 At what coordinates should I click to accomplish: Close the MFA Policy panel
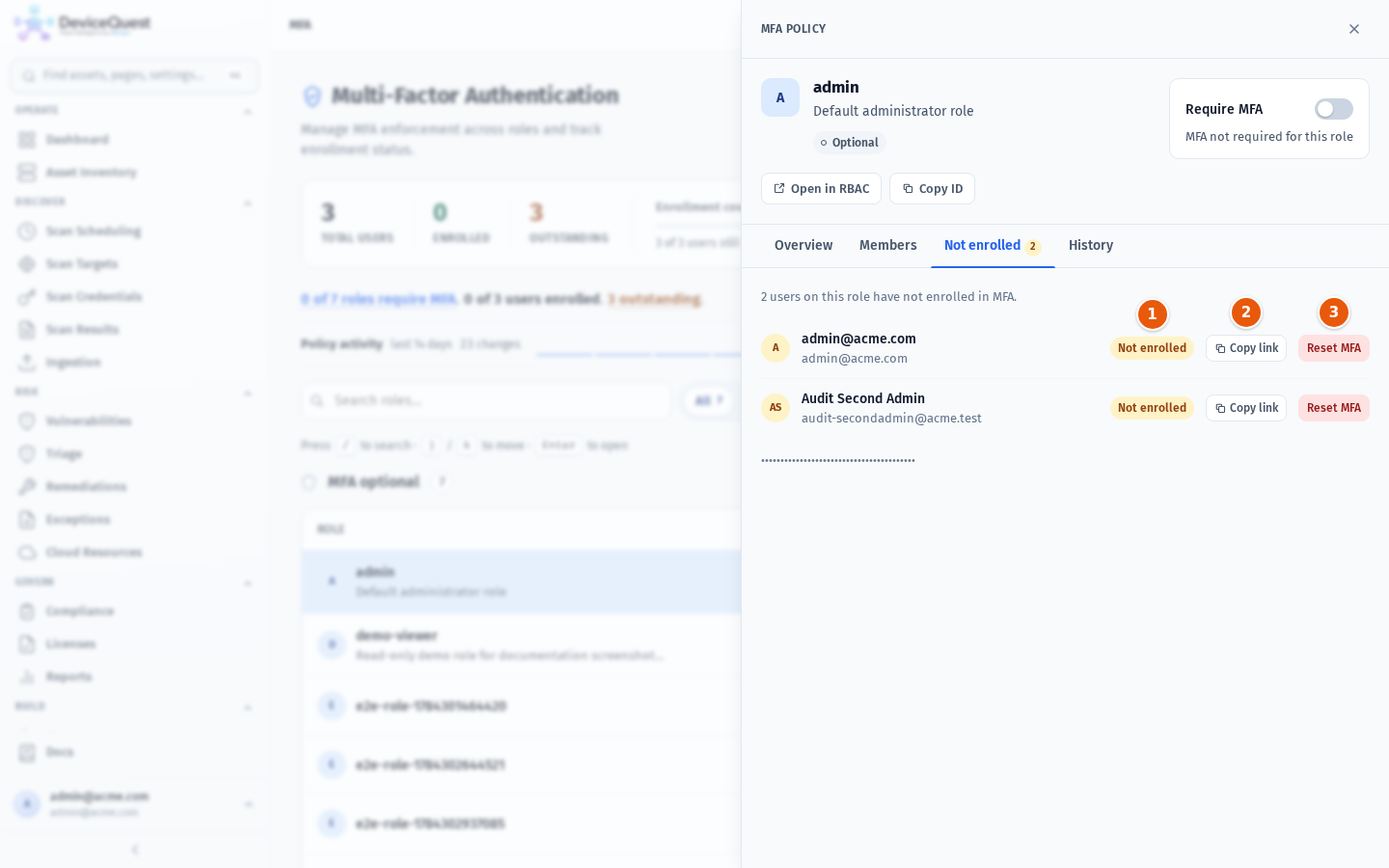[x=1354, y=29]
